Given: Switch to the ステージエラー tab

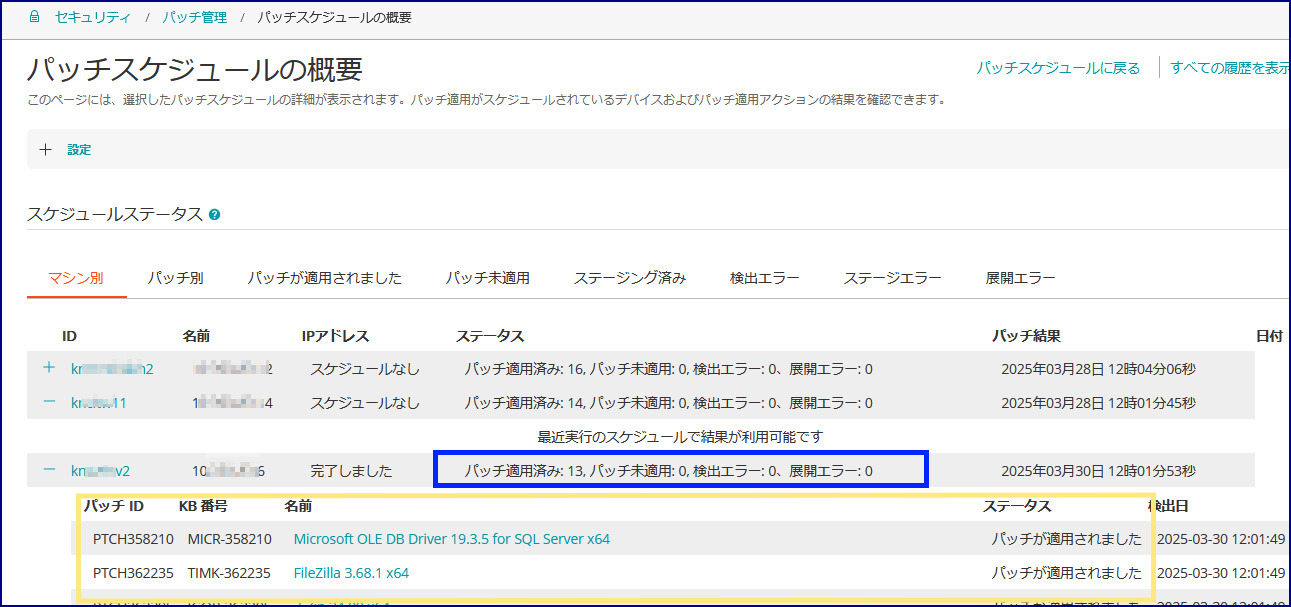Looking at the screenshot, I should tap(892, 278).
